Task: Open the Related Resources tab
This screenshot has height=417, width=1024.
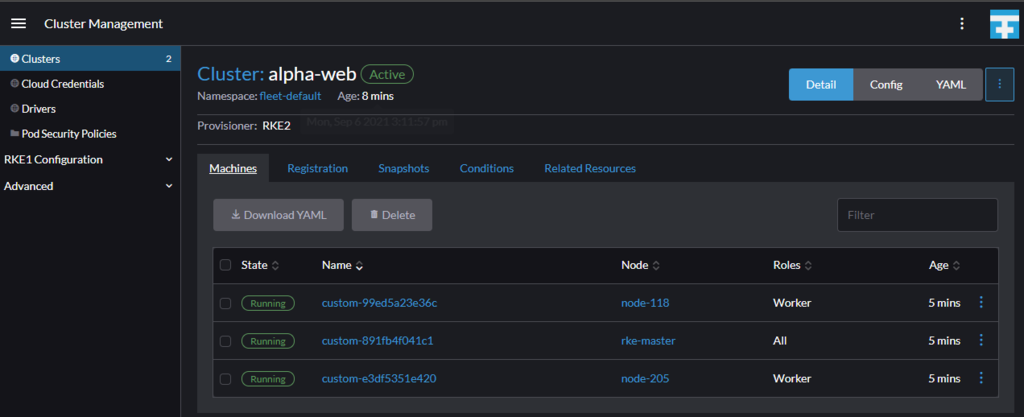Action: tap(590, 168)
